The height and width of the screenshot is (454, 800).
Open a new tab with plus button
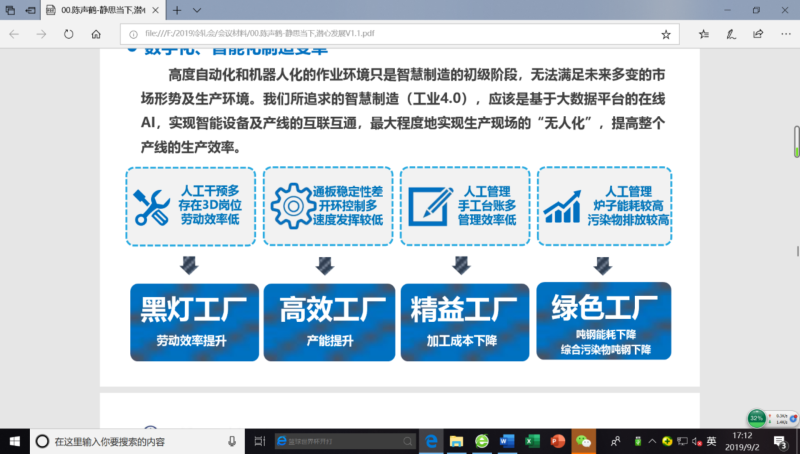coord(176,9)
